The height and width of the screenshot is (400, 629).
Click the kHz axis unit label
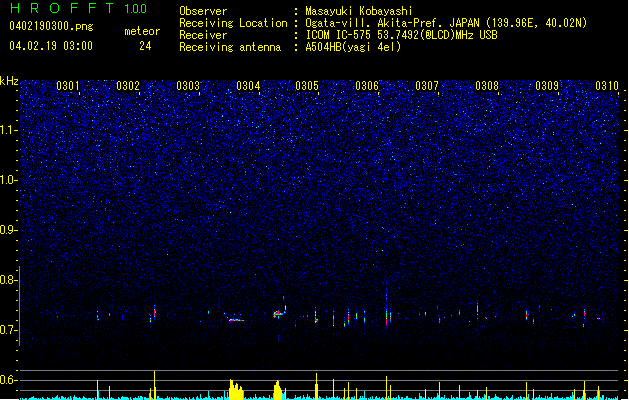[x=9, y=81]
